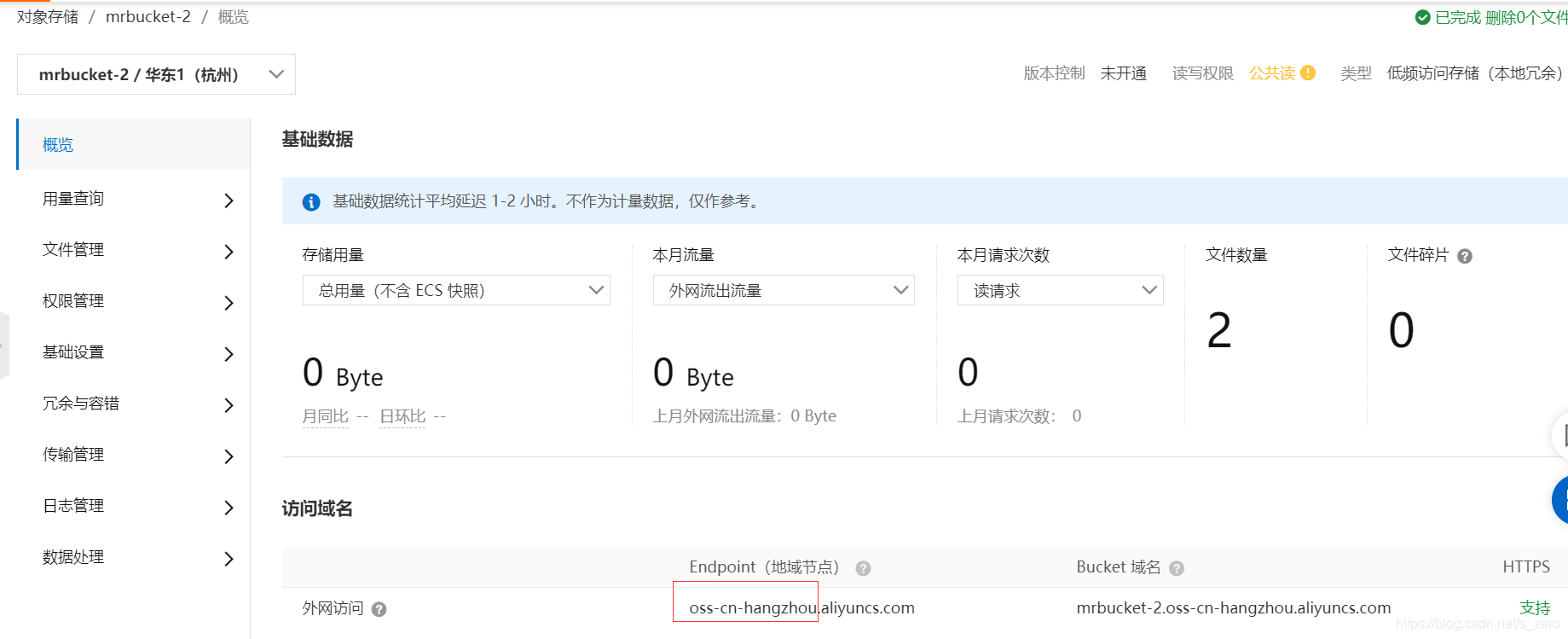This screenshot has height=639, width=1568.
Task: Expand the 数据处理 sidebar section
Action: (x=133, y=558)
